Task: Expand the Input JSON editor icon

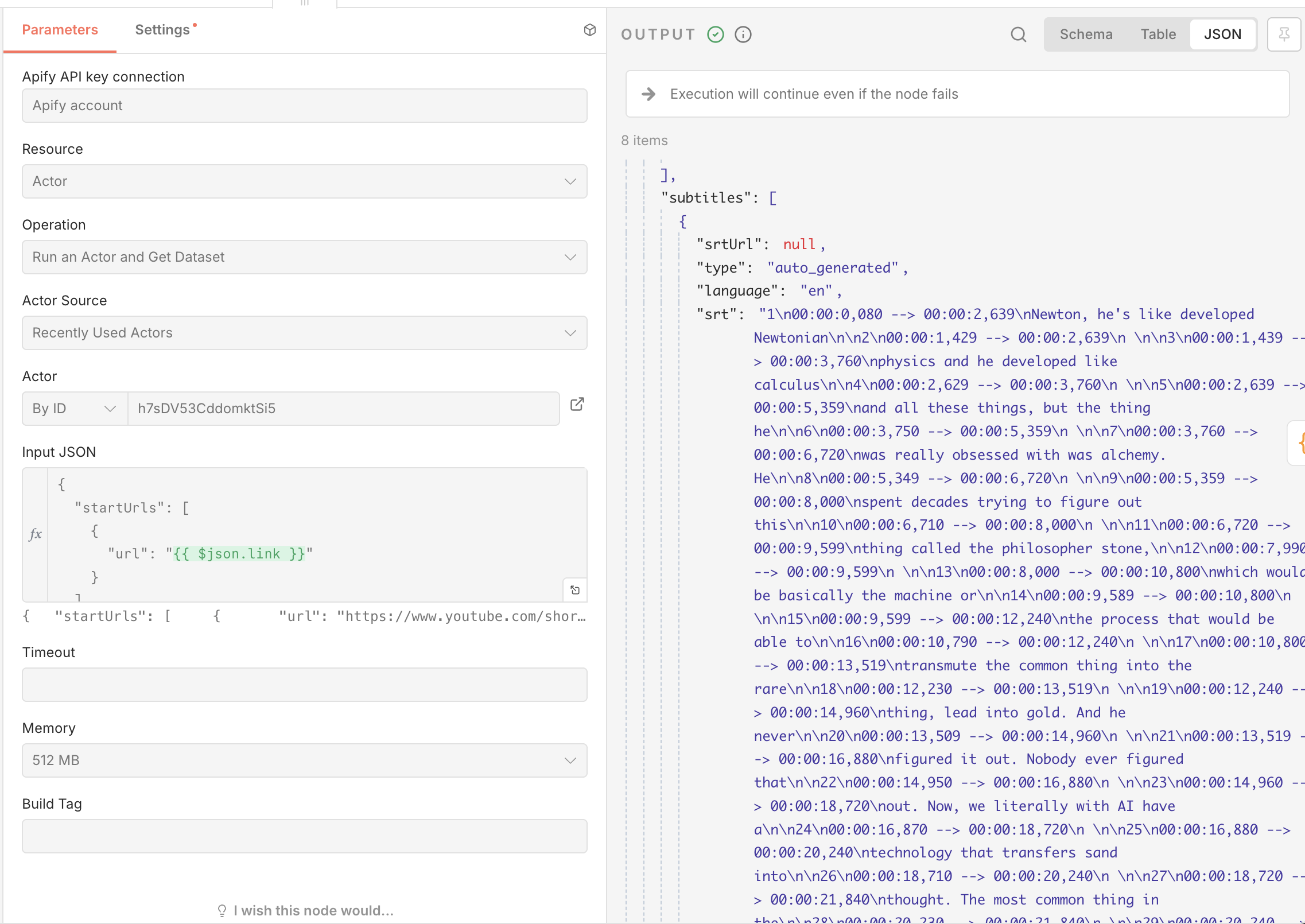Action: coord(575,590)
